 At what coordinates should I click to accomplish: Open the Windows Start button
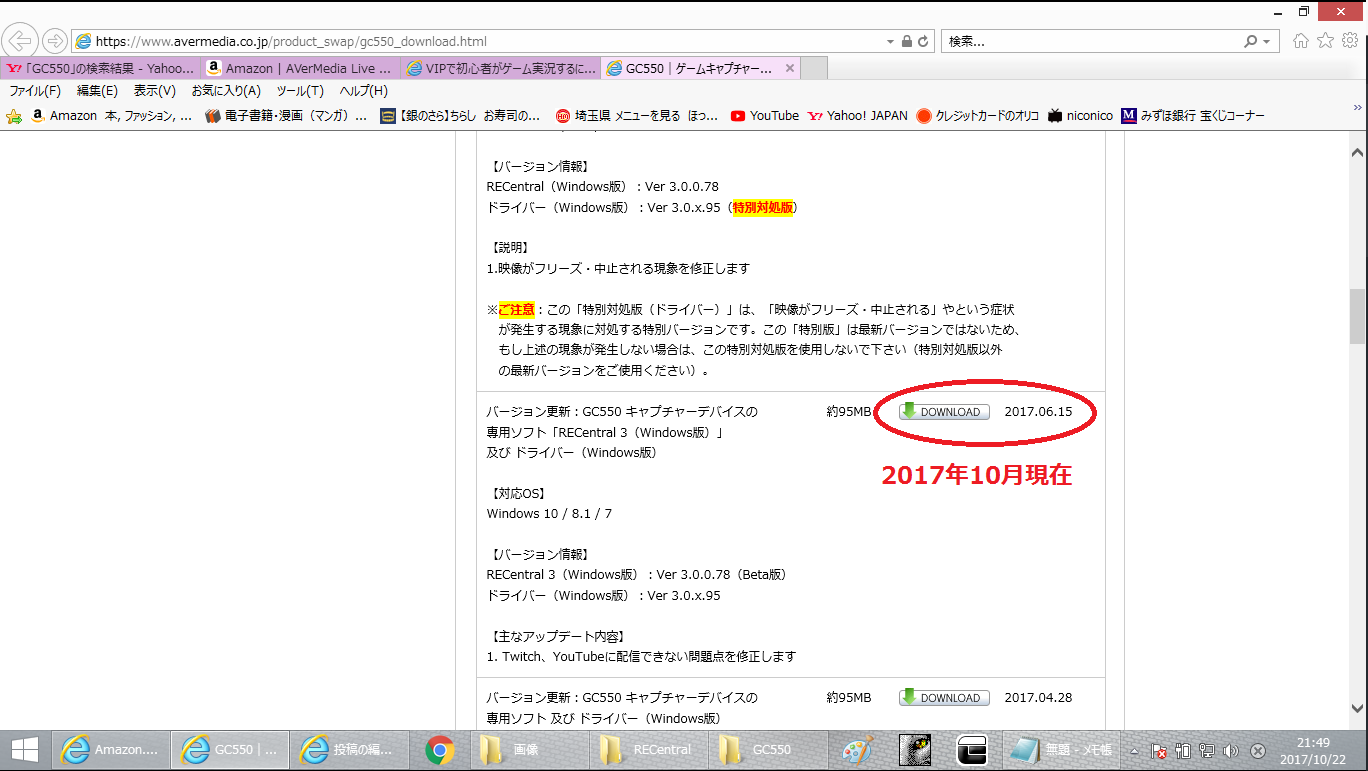coord(25,750)
